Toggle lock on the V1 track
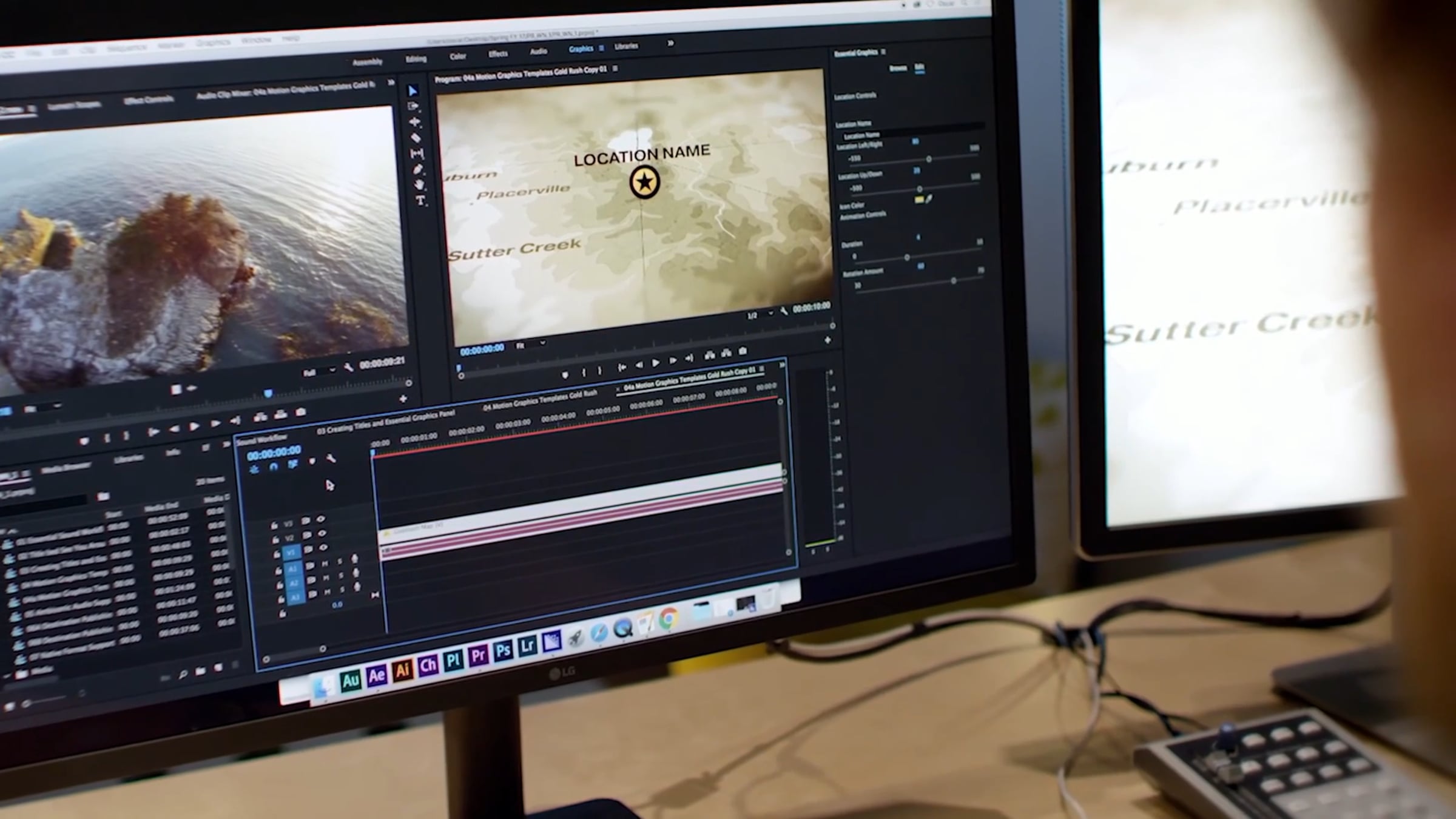The width and height of the screenshot is (1456, 819). click(x=277, y=553)
